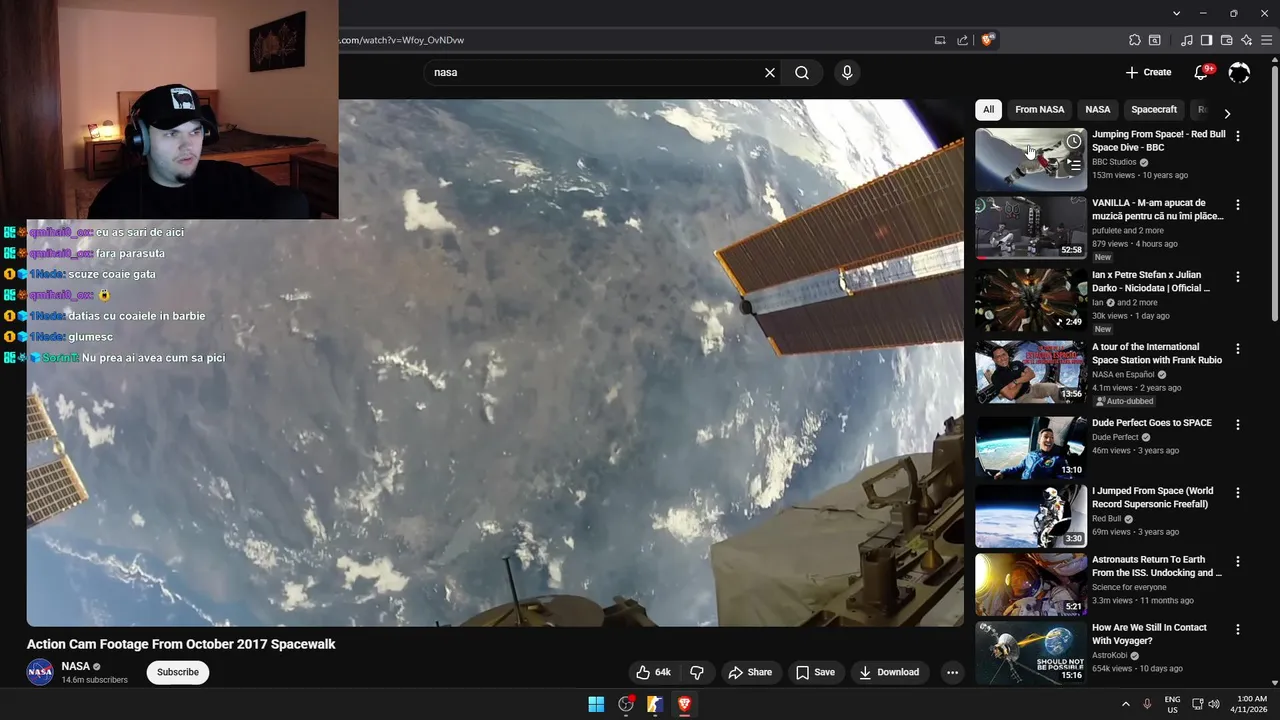Image resolution: width=1280 pixels, height=720 pixels.
Task: Click the watch later clock on first thumbnail
Action: (1074, 141)
